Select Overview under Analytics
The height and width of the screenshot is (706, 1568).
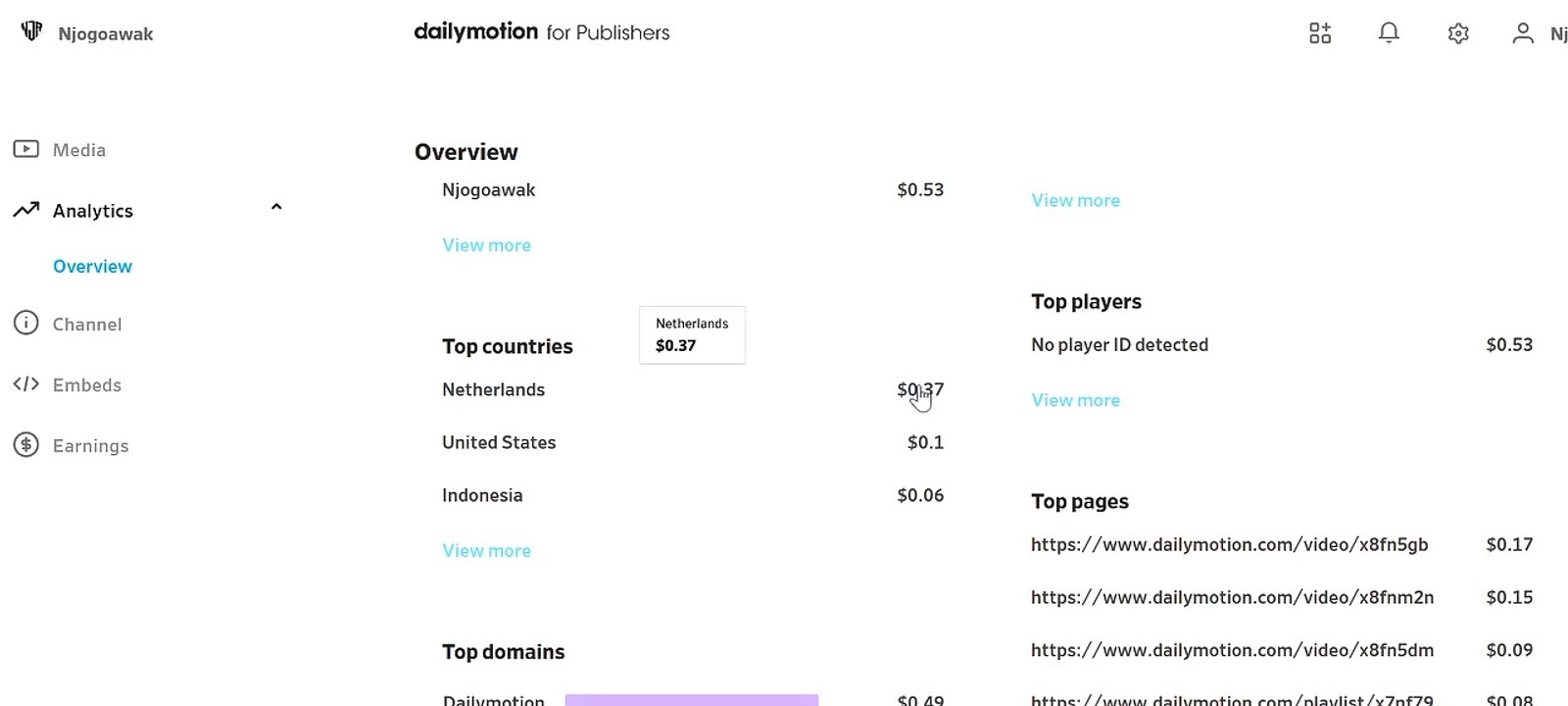pos(92,267)
